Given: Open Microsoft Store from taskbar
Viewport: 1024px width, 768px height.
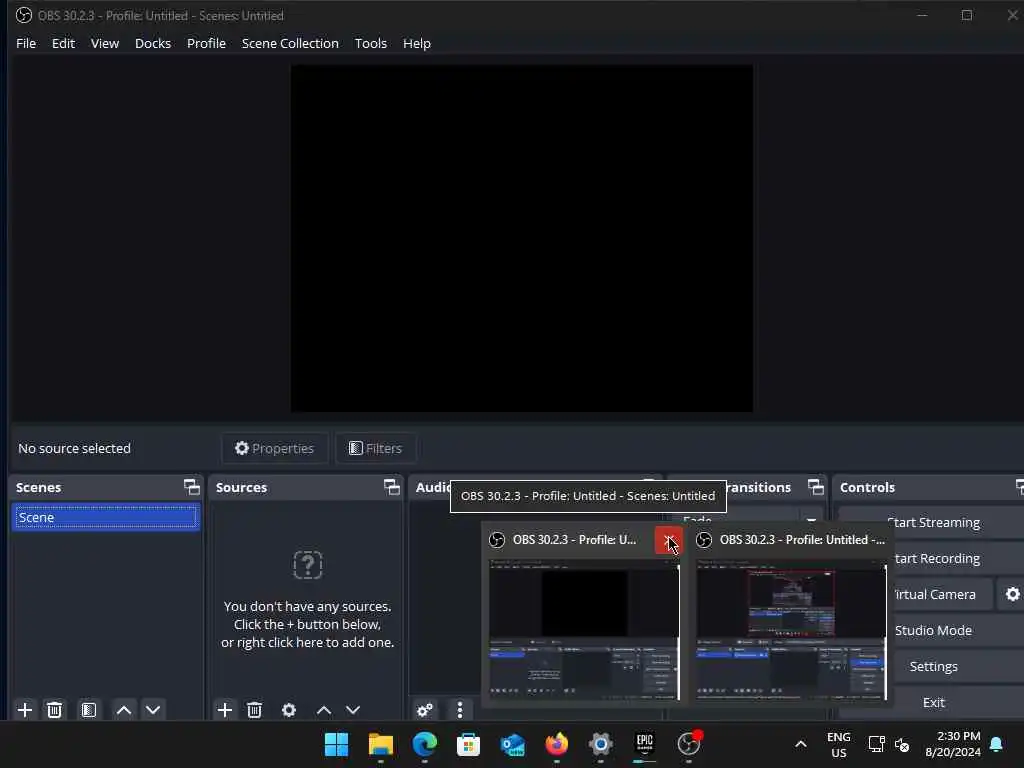Looking at the screenshot, I should tap(468, 744).
